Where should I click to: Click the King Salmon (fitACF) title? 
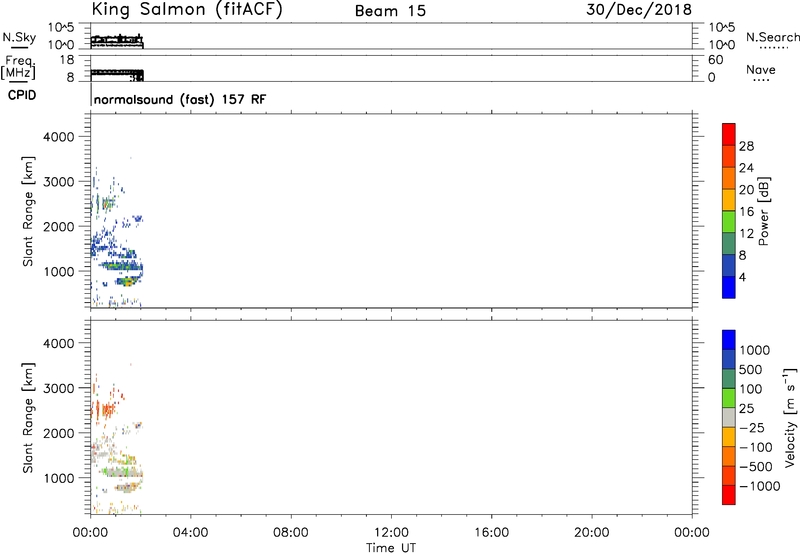tap(187, 10)
